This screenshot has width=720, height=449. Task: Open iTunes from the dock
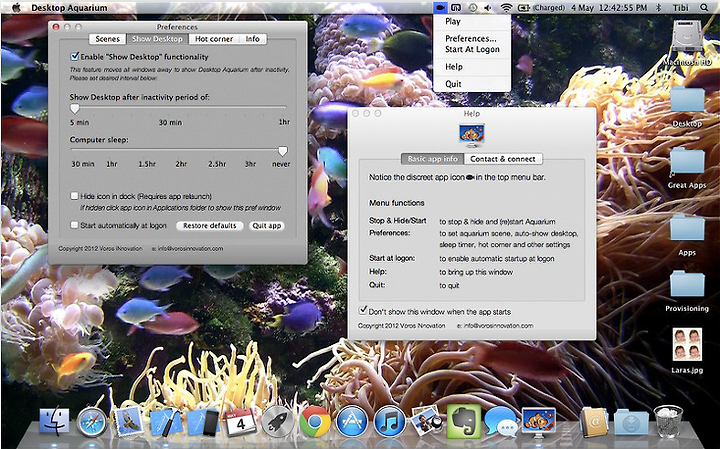(389, 421)
